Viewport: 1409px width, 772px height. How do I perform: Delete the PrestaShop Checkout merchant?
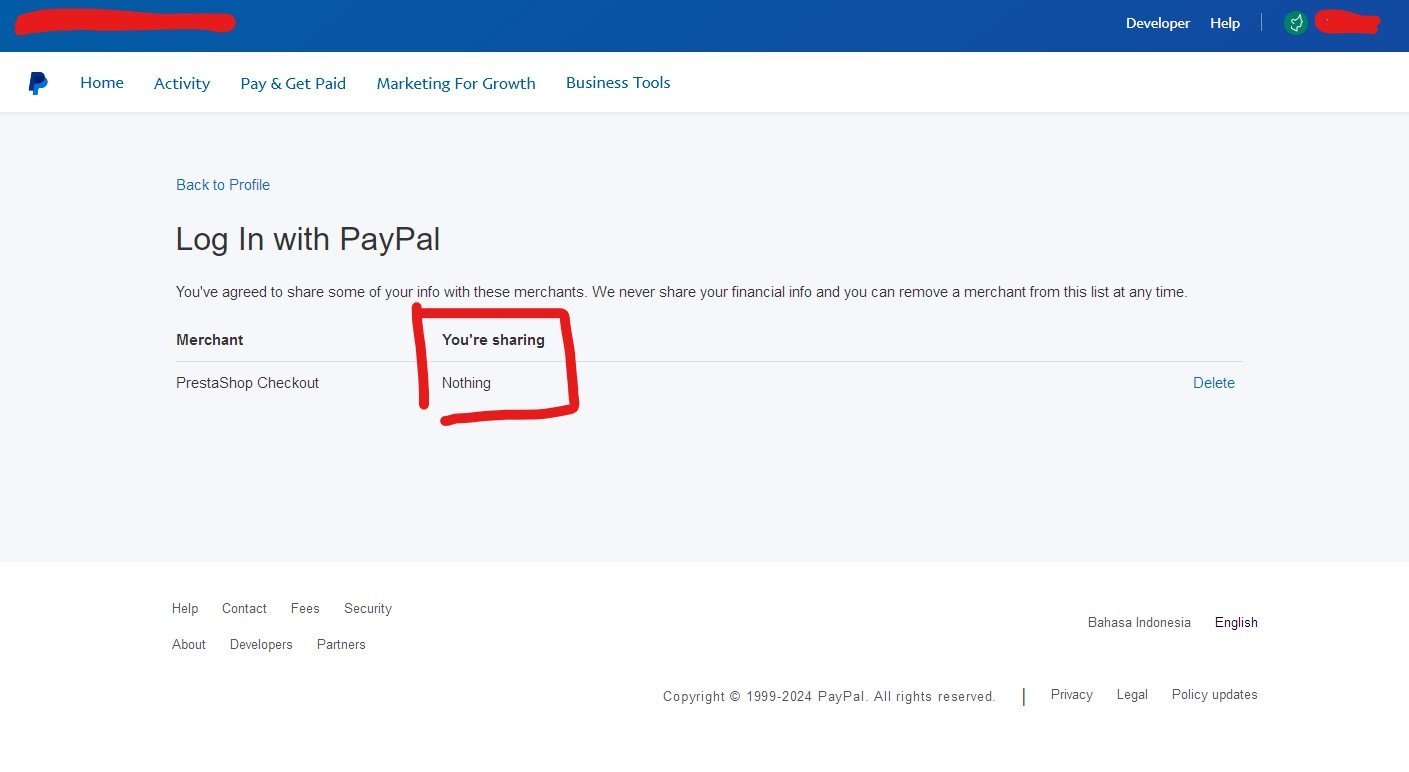[1214, 383]
